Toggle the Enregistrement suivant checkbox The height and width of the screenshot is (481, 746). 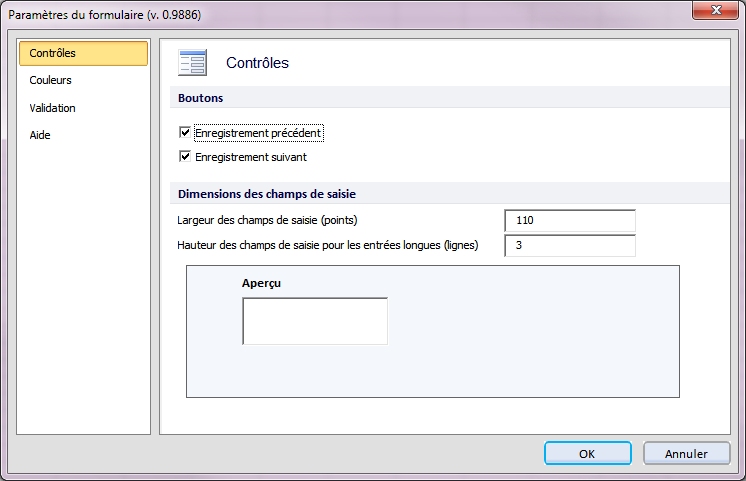pos(185,157)
